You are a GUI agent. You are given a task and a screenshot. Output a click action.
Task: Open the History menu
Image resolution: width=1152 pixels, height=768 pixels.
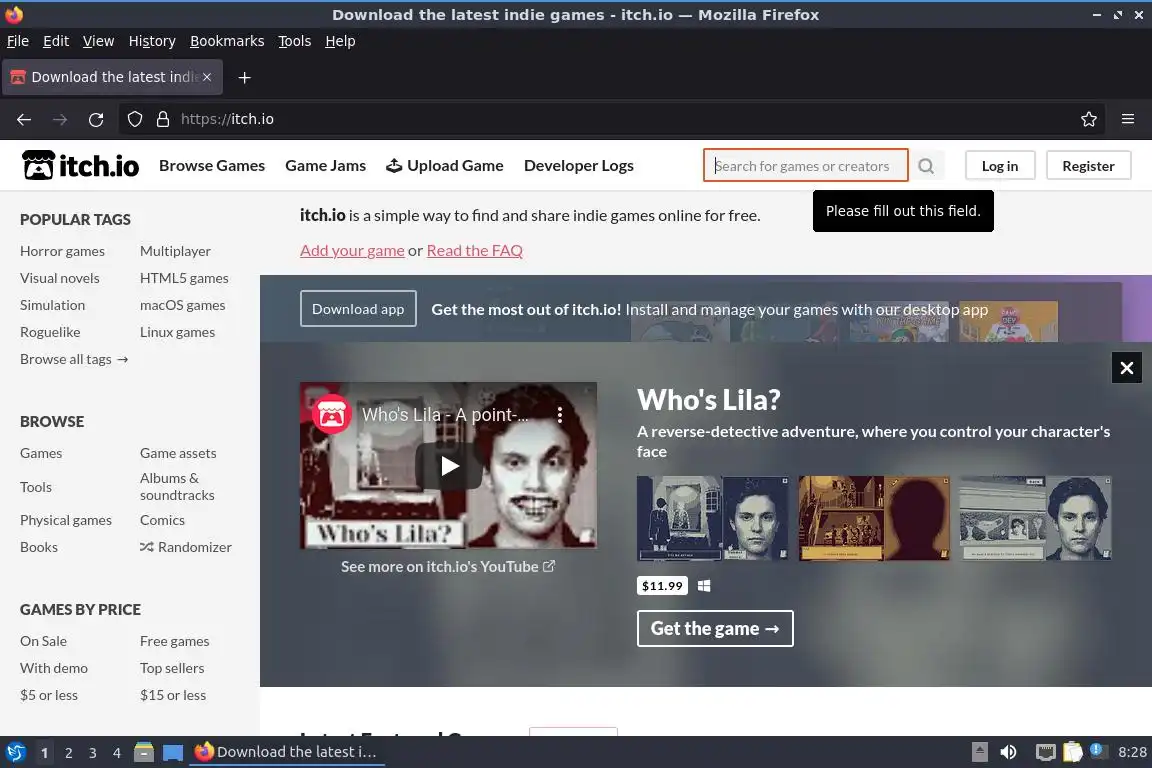pos(152,41)
